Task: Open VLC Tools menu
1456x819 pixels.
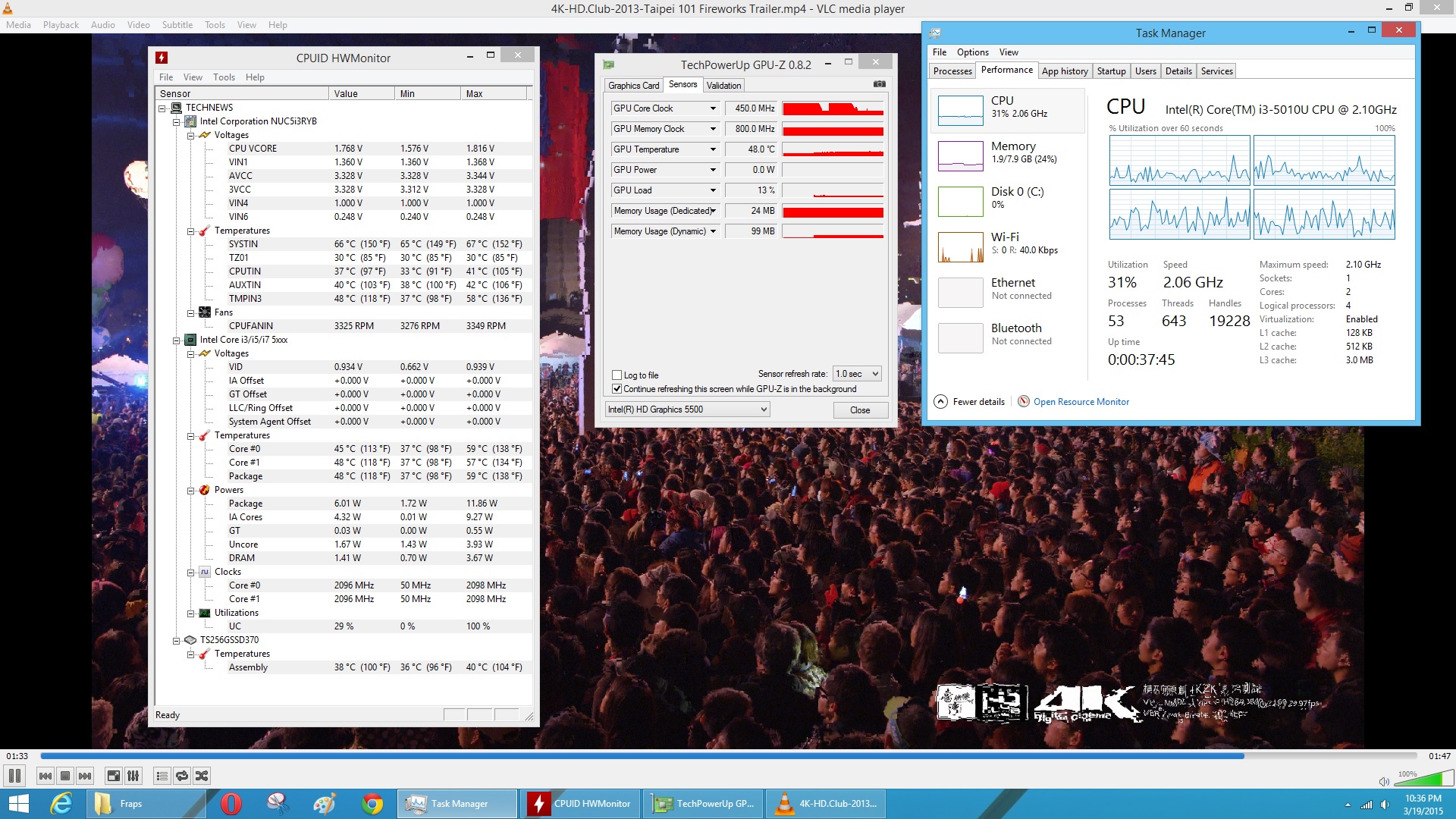Action: (x=215, y=25)
